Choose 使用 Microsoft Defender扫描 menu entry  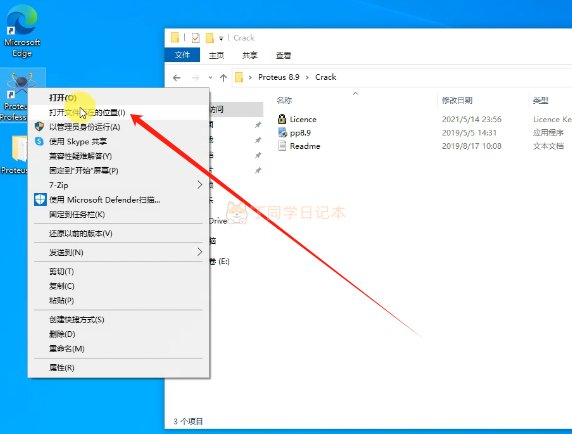(119, 200)
